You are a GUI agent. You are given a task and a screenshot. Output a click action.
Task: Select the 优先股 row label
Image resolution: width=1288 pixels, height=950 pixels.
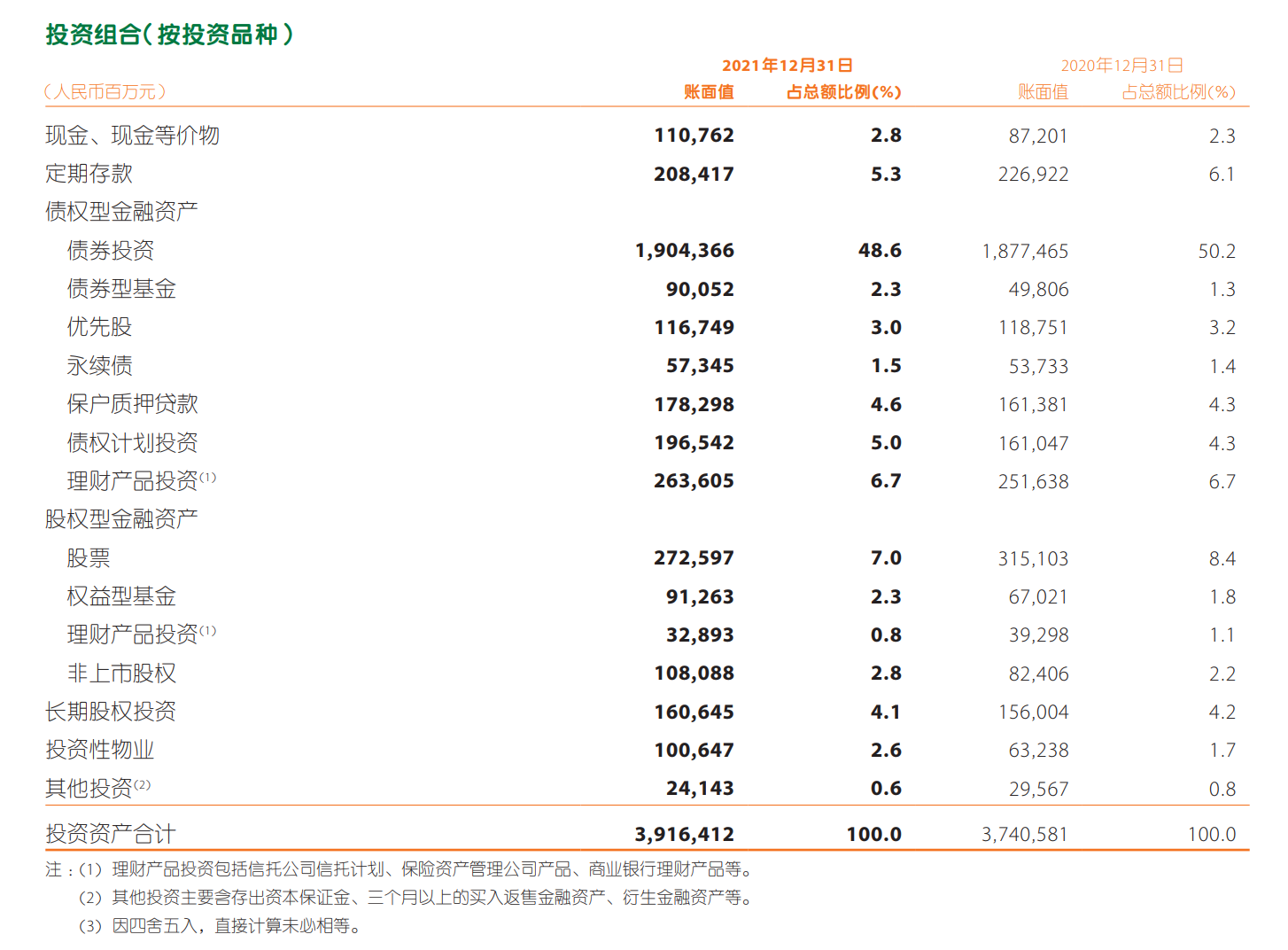coord(99,327)
